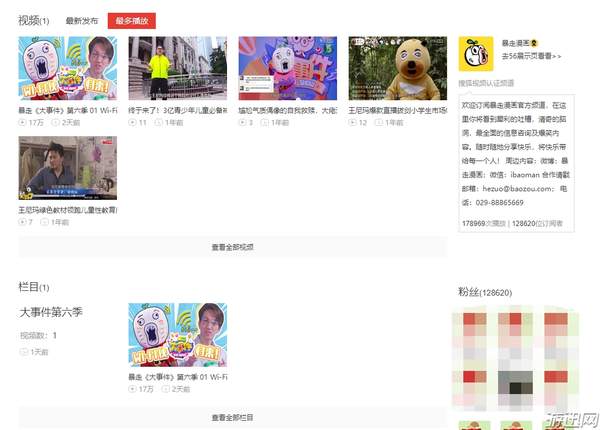
Task: Open the 大事件第六季 column link
Action: (51, 312)
